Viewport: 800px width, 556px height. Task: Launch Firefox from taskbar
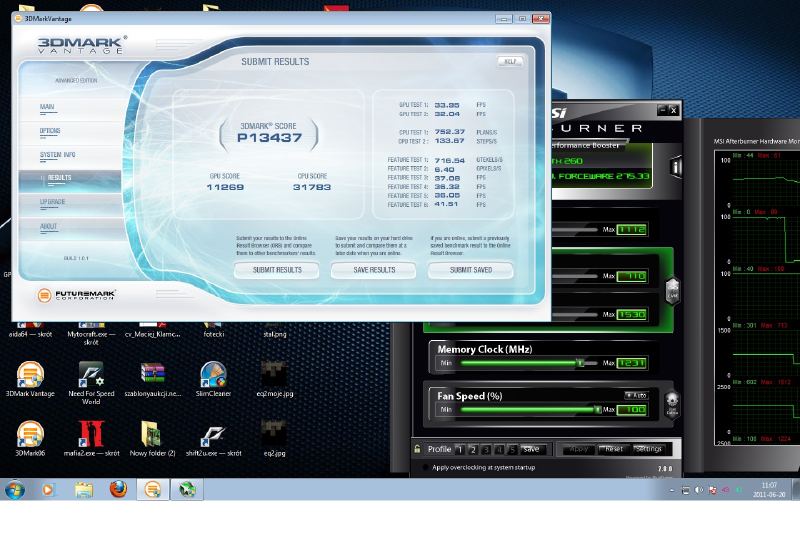tap(118, 490)
